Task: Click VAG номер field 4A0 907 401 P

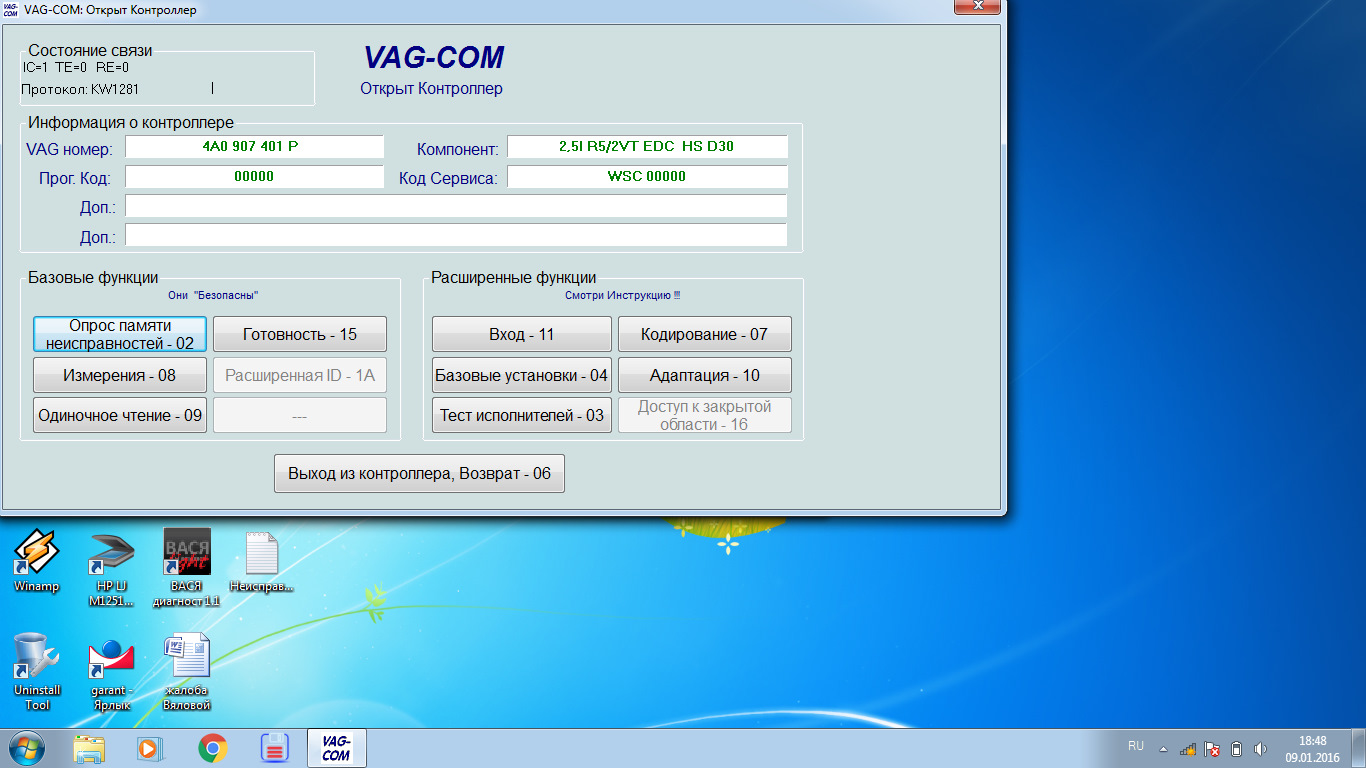Action: 254,147
